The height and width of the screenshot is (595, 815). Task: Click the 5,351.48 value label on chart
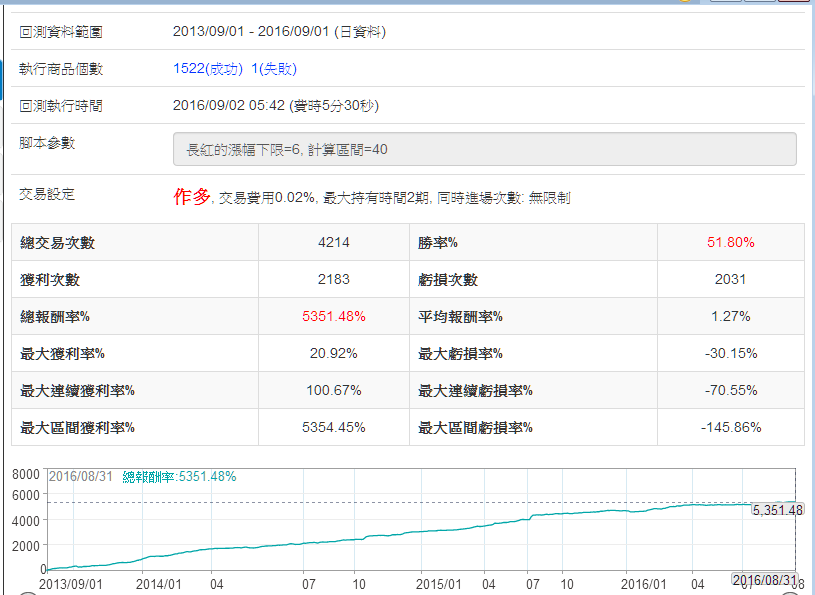click(x=776, y=510)
